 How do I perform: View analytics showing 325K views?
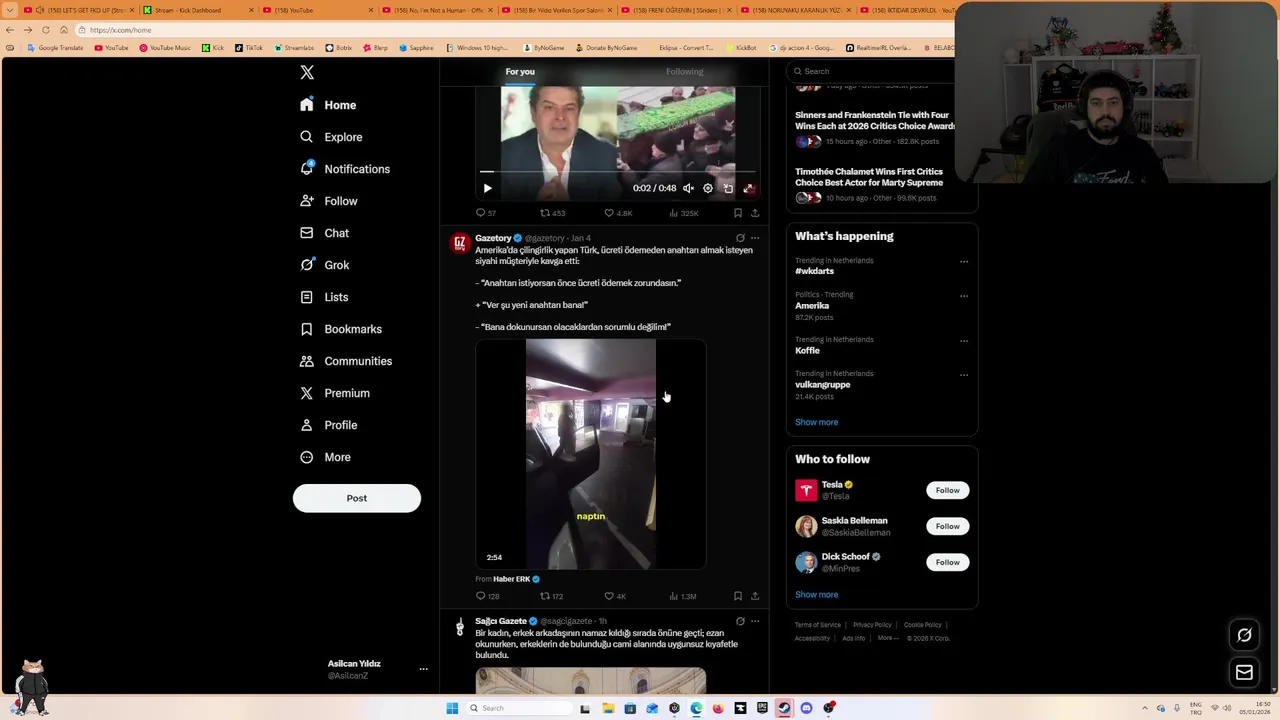click(x=684, y=213)
